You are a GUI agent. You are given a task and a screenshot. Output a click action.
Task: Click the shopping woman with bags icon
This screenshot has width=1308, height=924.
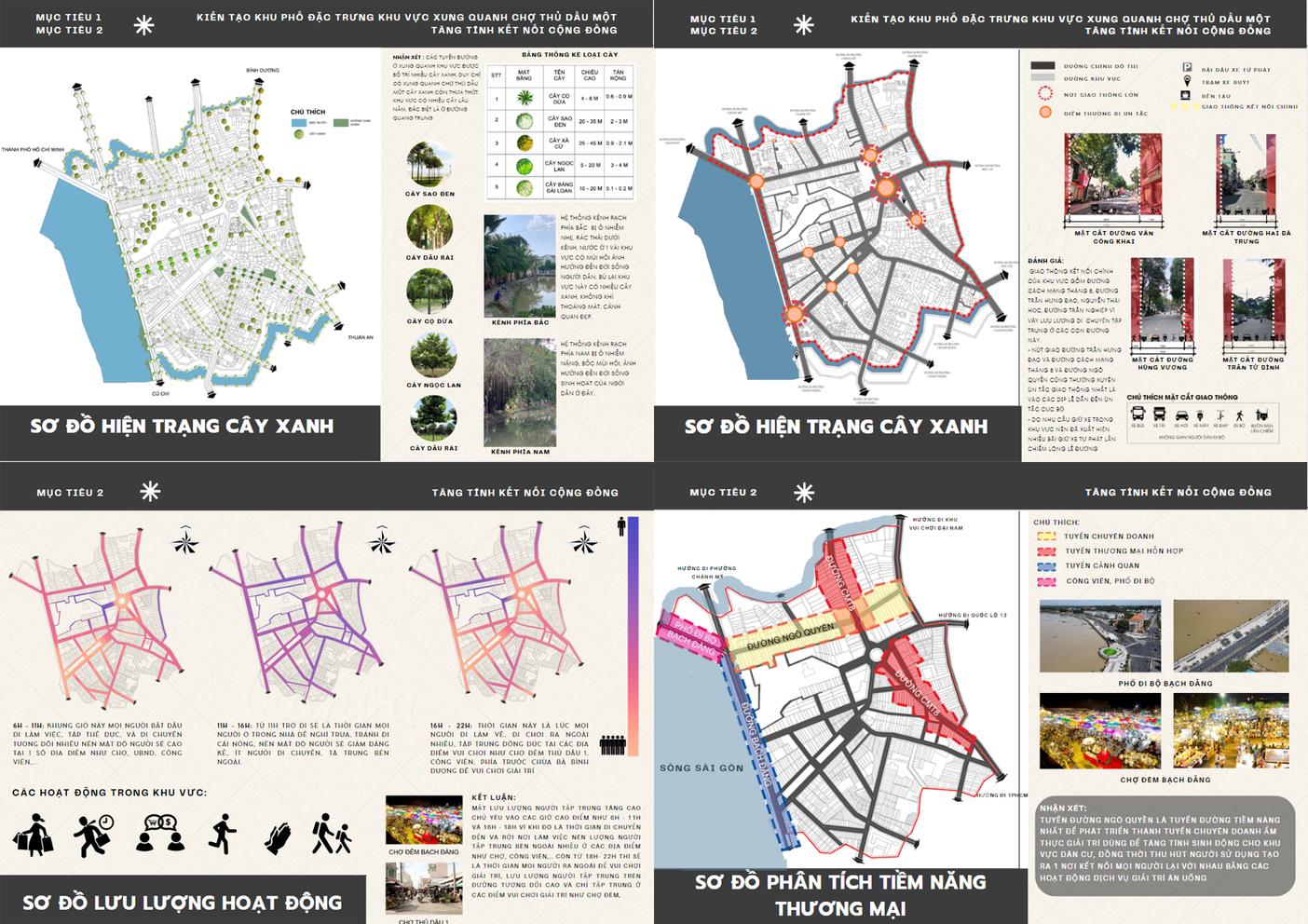coord(34,835)
